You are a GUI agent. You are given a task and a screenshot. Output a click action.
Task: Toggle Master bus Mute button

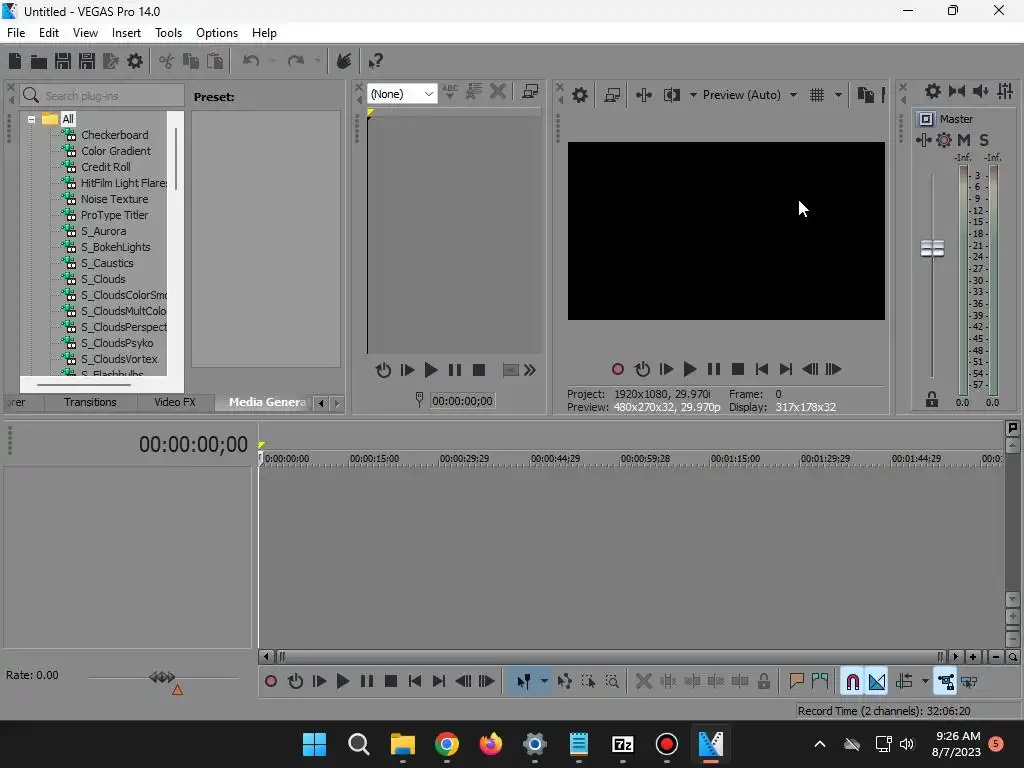click(964, 140)
